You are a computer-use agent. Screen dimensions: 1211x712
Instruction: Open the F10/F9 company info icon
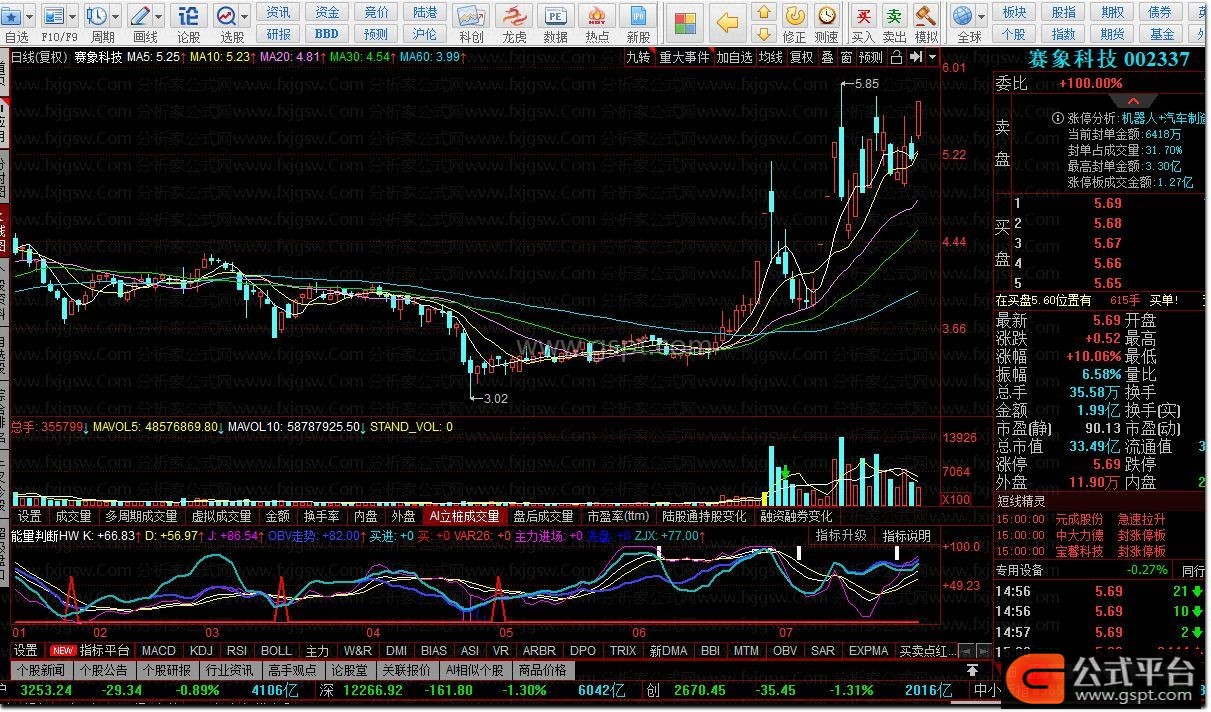point(53,16)
